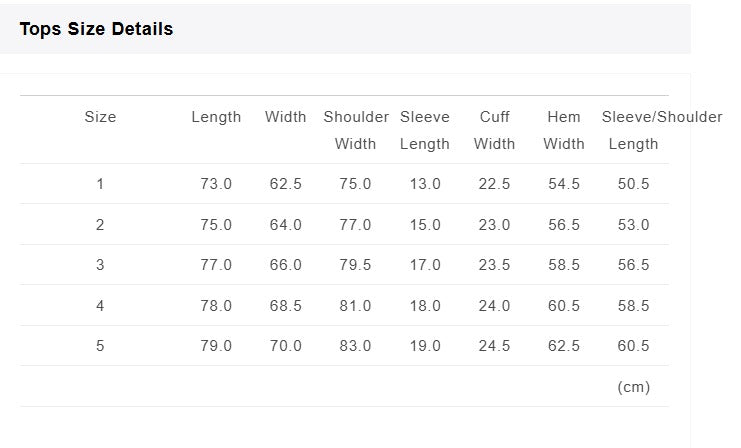Click size 1 row label

[x=100, y=184]
